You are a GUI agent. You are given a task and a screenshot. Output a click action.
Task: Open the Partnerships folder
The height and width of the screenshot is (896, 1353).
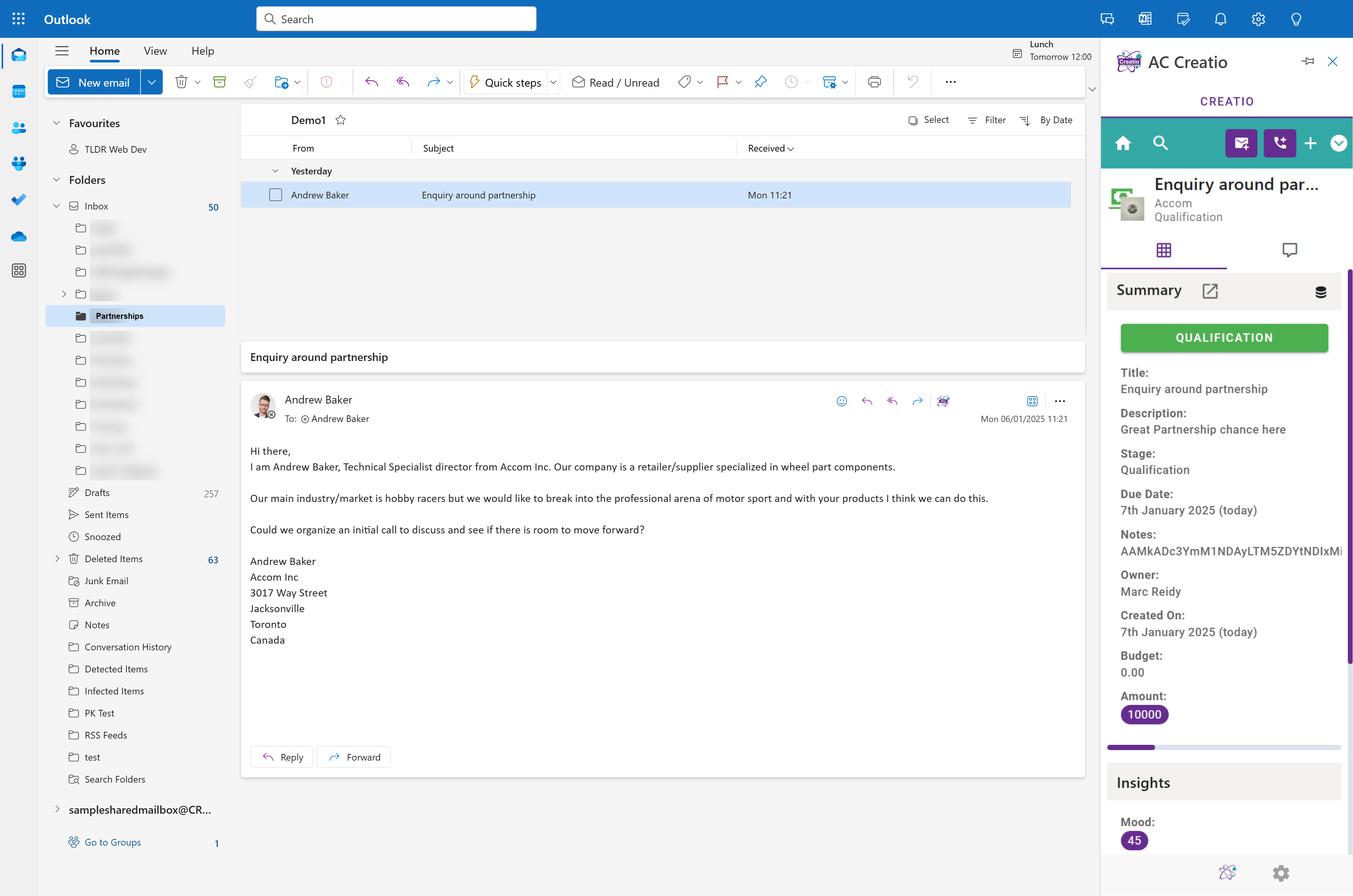point(135,316)
